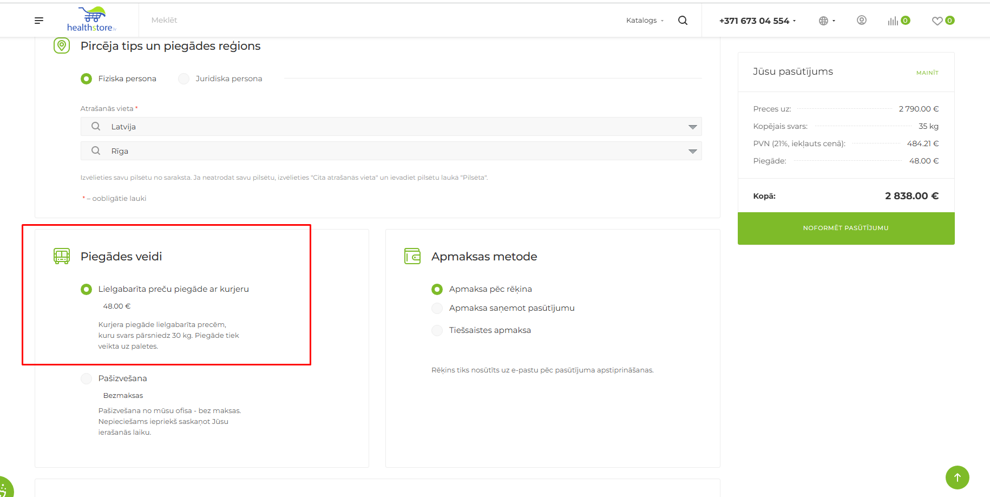Select Fiziska persona radio button
The image size is (990, 497).
coord(86,79)
